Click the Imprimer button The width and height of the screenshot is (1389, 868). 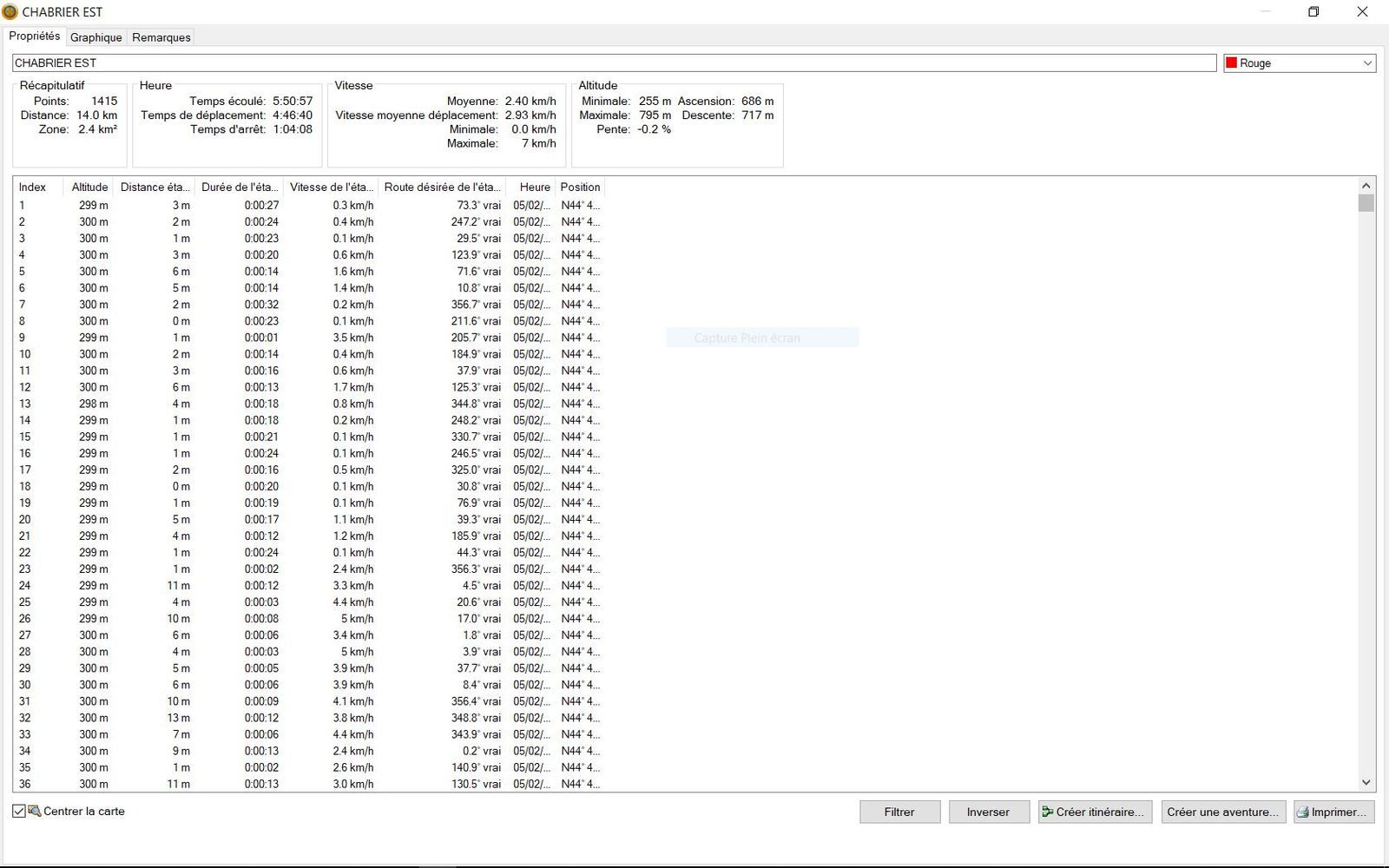1333,812
